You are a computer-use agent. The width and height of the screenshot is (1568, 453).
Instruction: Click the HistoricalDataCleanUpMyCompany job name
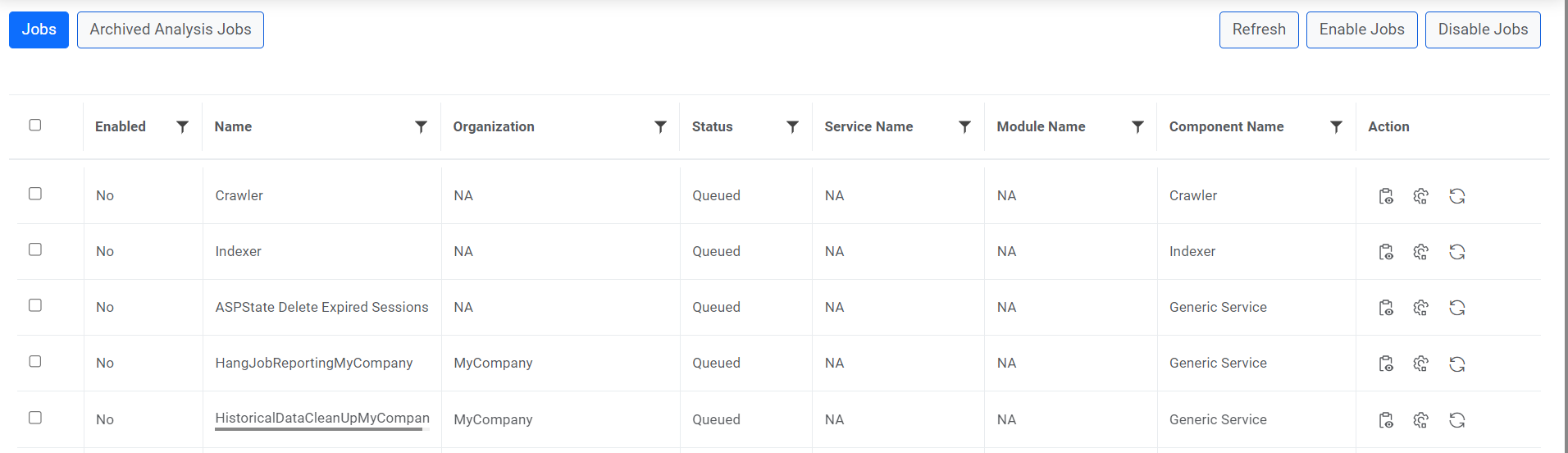321,419
